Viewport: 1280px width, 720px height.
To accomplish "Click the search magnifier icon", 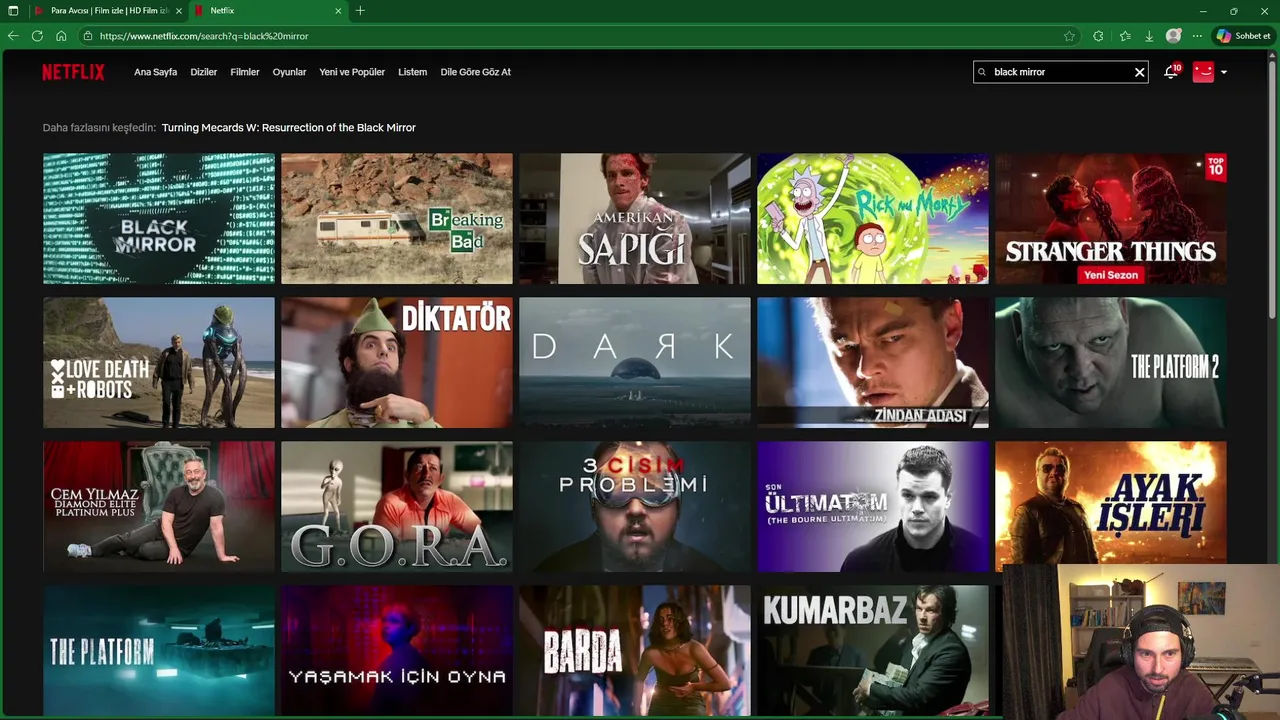I will [982, 72].
